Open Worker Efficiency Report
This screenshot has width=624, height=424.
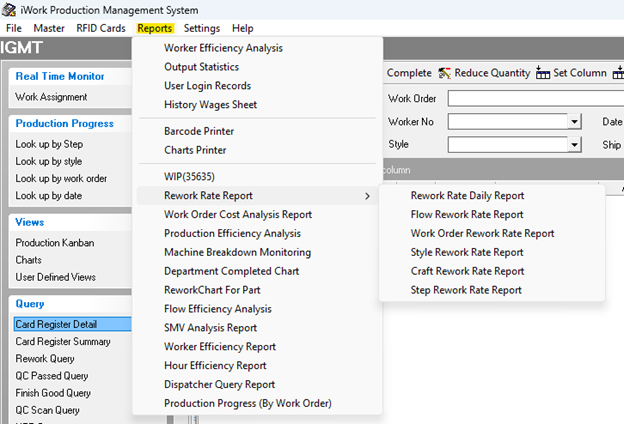220,346
